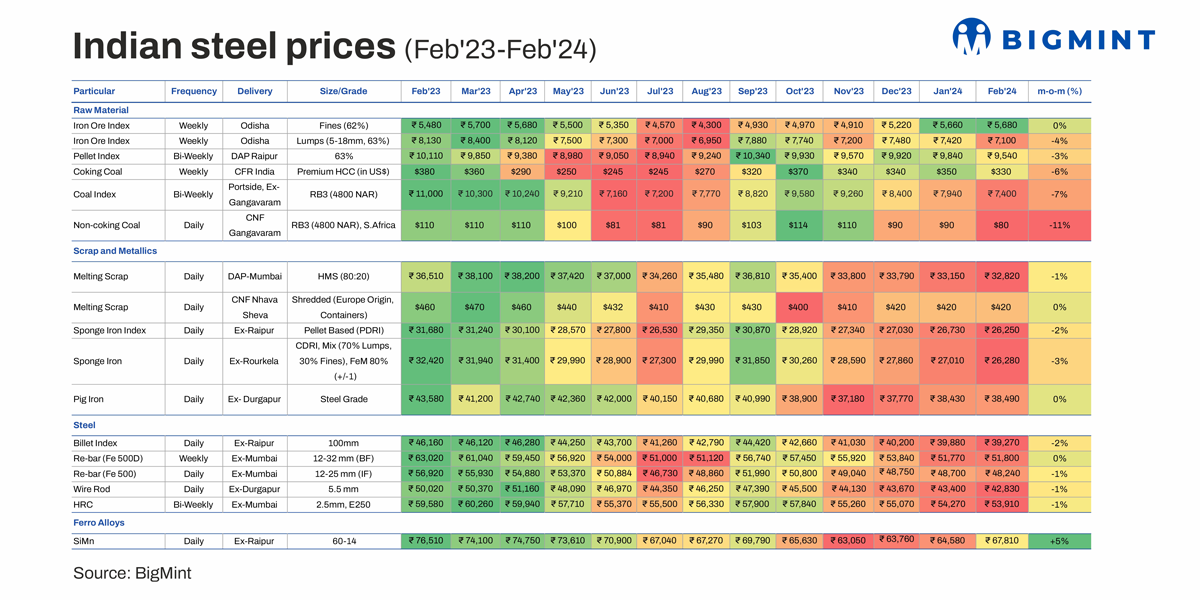Select the "Coking Coal" row label
Viewport: 1200px width, 600px height.
(97, 171)
